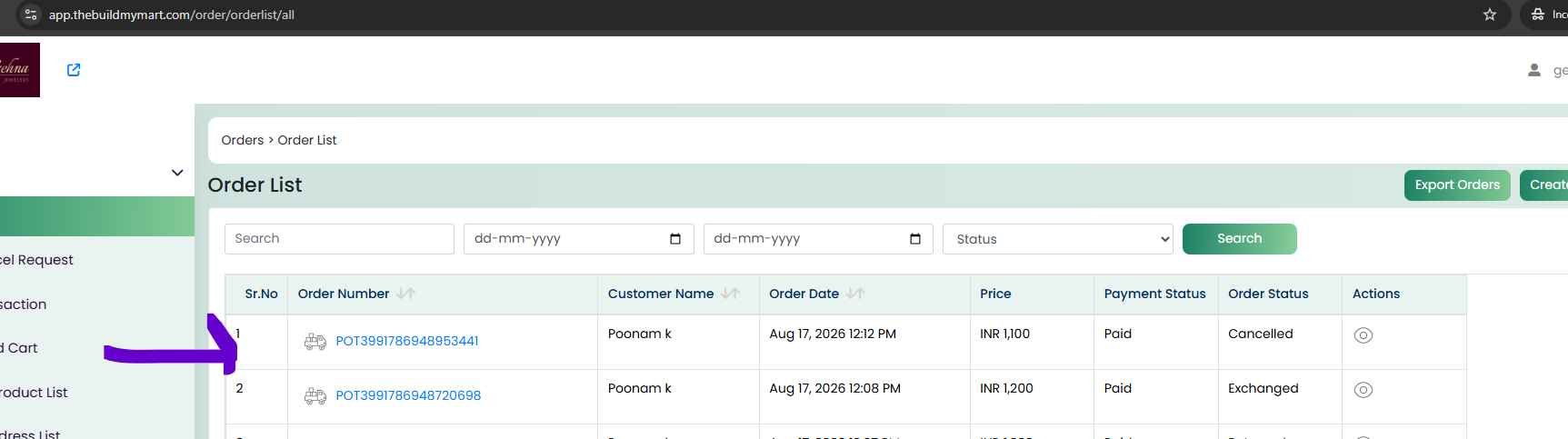Sort by Order Date column arrows
The image size is (1568, 439).
click(855, 294)
